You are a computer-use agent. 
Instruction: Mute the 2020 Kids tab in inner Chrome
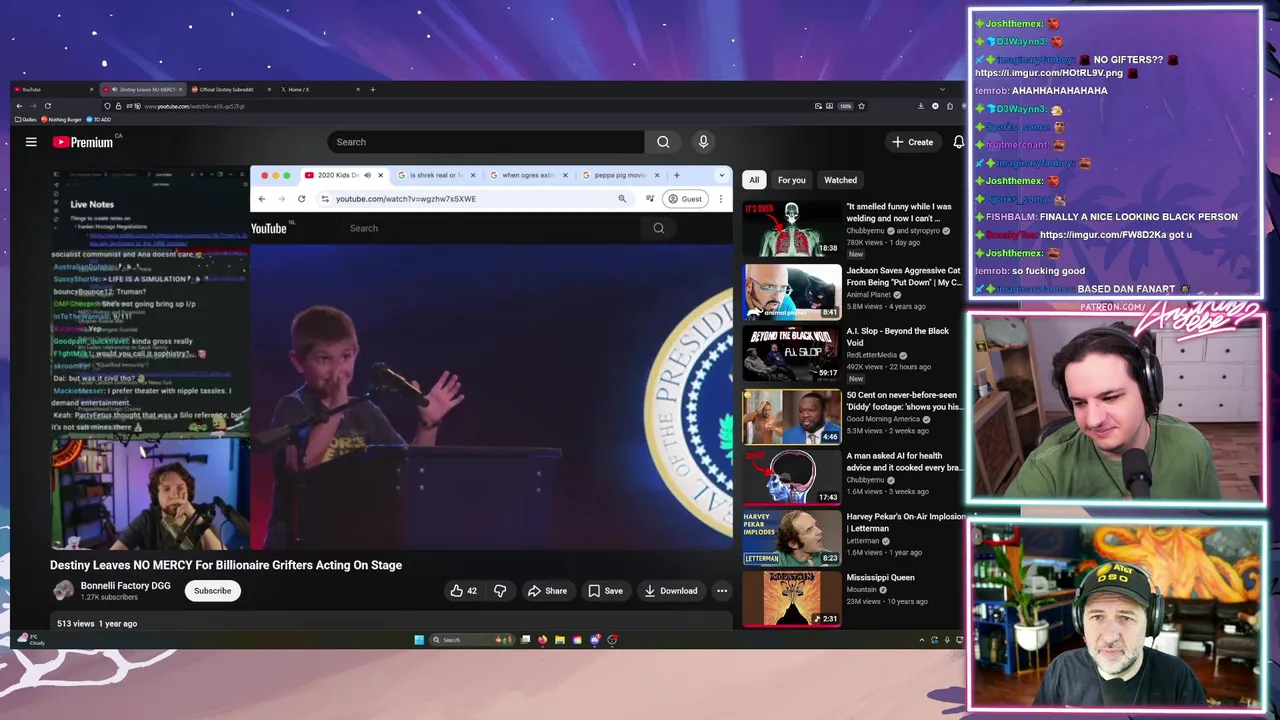[367, 175]
